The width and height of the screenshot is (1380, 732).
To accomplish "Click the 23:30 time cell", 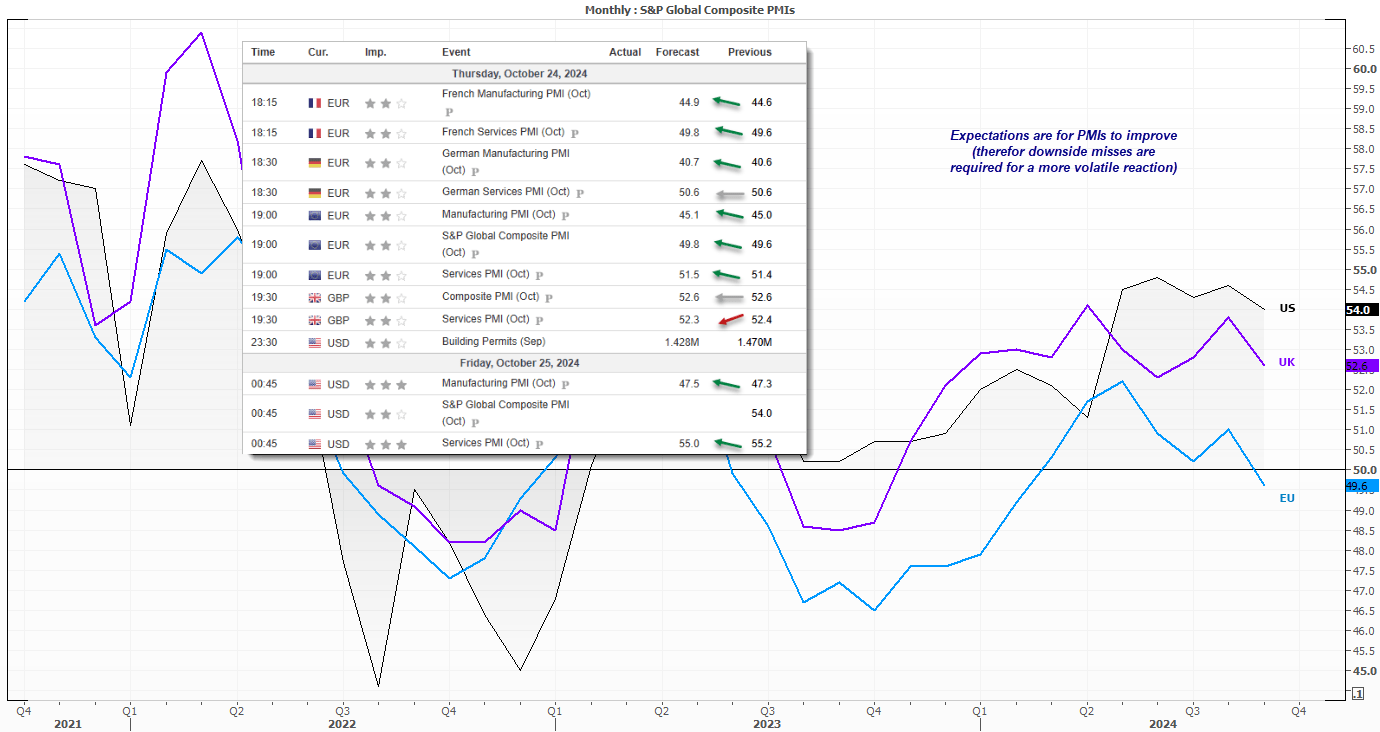I will [x=264, y=342].
